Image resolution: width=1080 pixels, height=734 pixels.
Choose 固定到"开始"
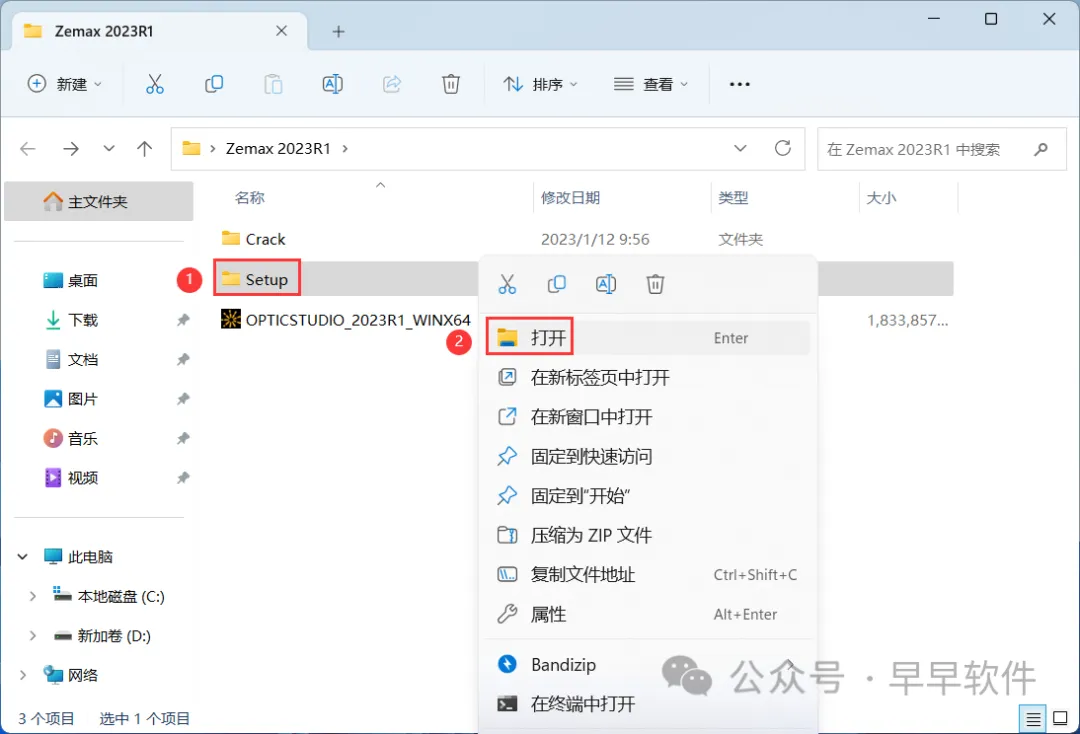click(647, 496)
